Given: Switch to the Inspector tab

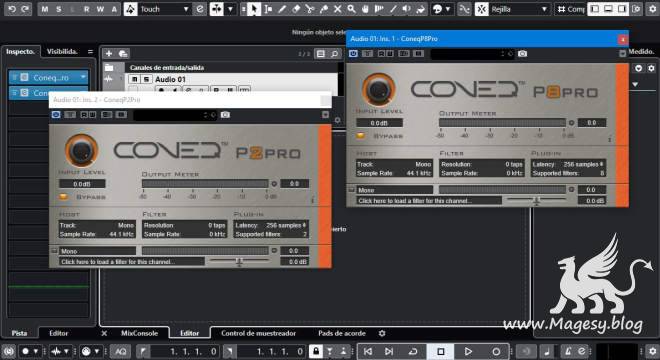Looking at the screenshot, I should point(20,51).
